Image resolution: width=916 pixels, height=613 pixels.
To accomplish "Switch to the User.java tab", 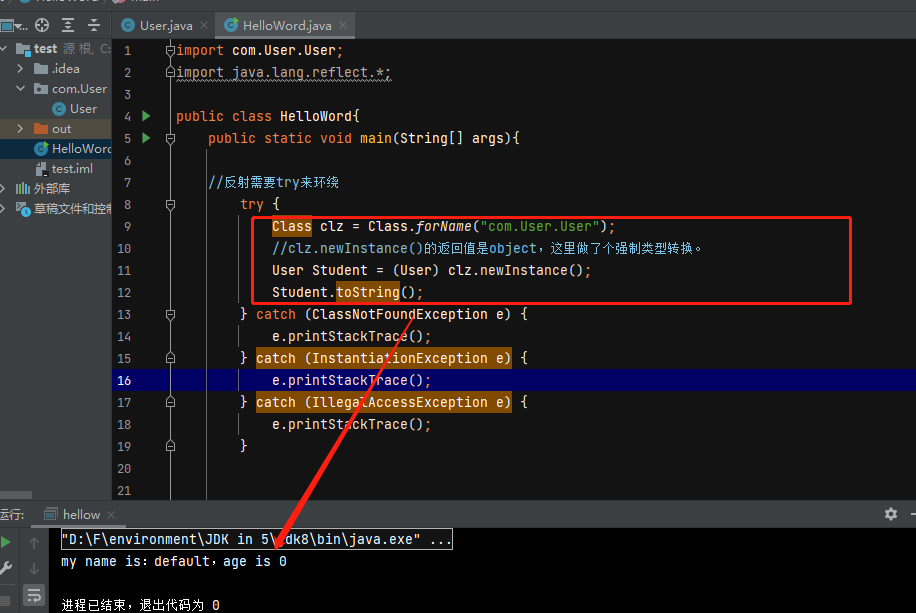I will click(158, 25).
